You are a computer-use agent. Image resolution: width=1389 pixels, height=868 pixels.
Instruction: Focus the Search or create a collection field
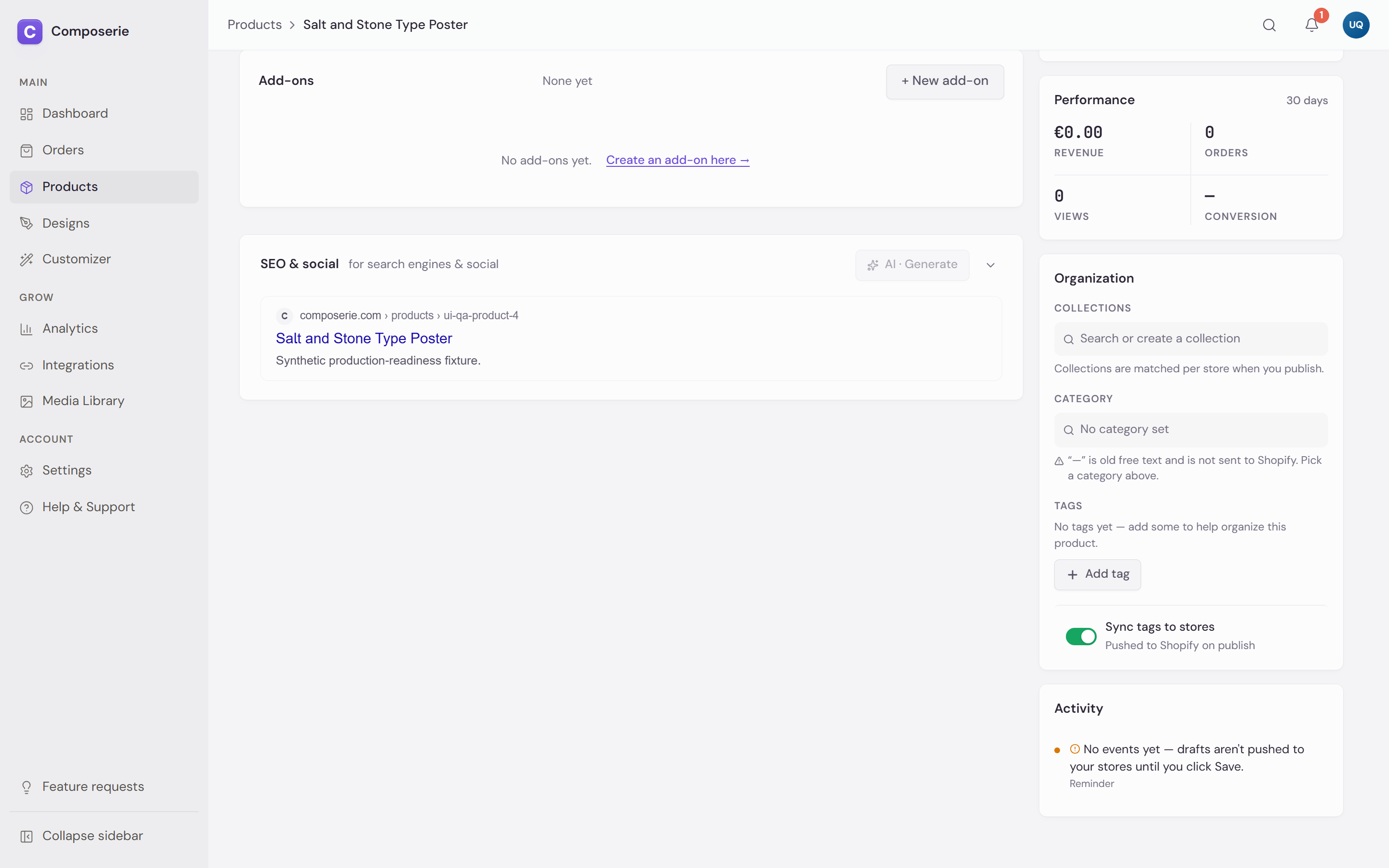[x=1190, y=339]
